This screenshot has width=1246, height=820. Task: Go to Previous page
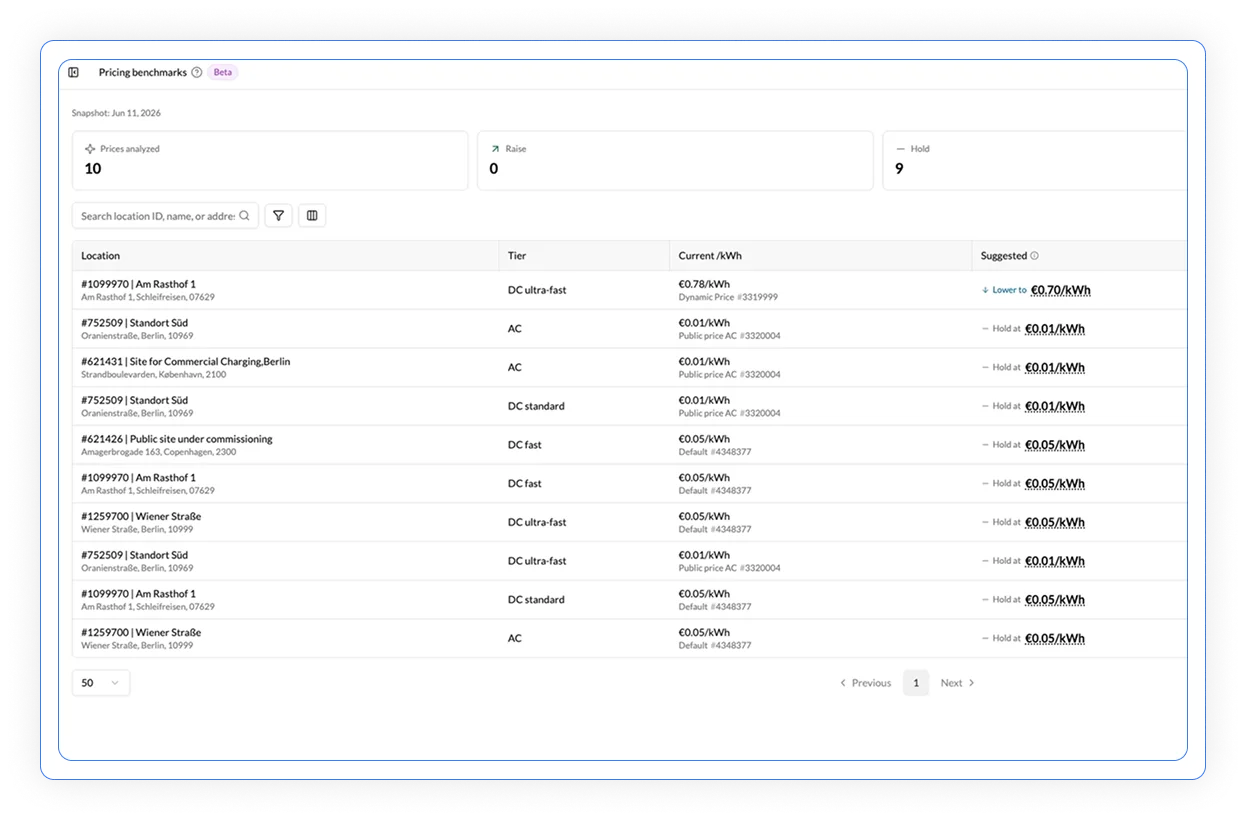865,683
